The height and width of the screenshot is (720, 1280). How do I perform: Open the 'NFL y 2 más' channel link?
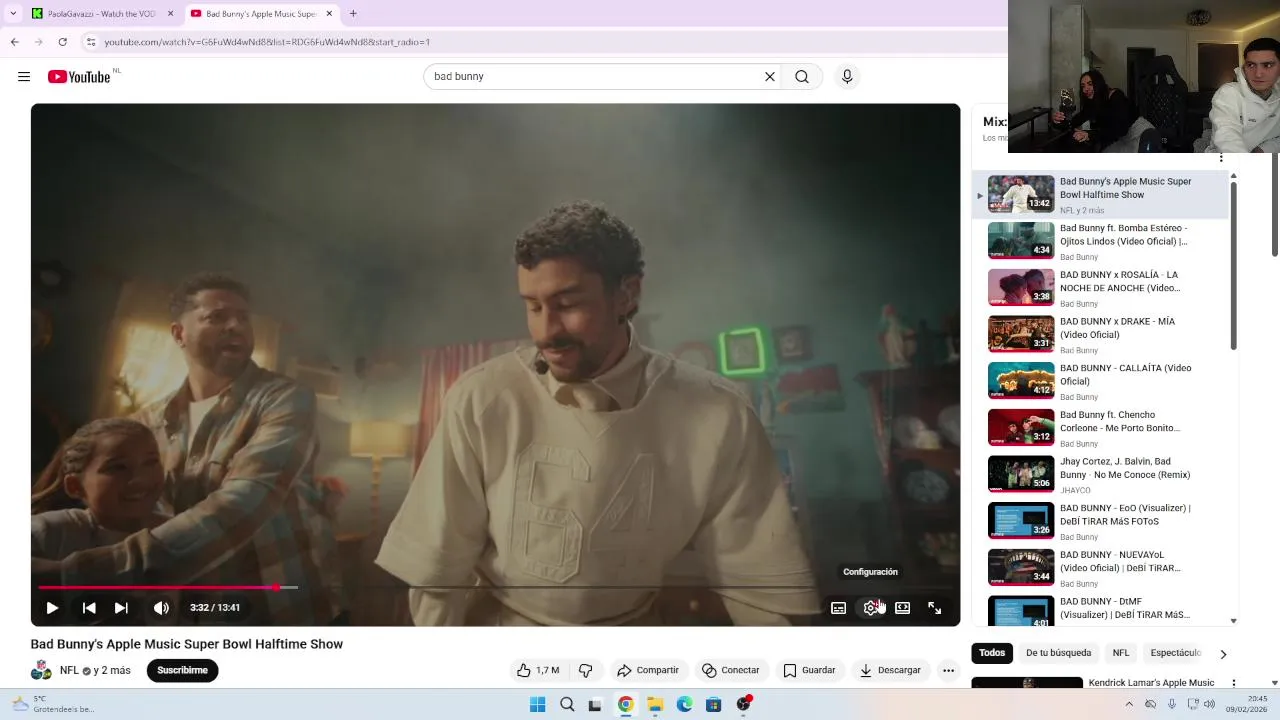pyautogui.click(x=95, y=670)
